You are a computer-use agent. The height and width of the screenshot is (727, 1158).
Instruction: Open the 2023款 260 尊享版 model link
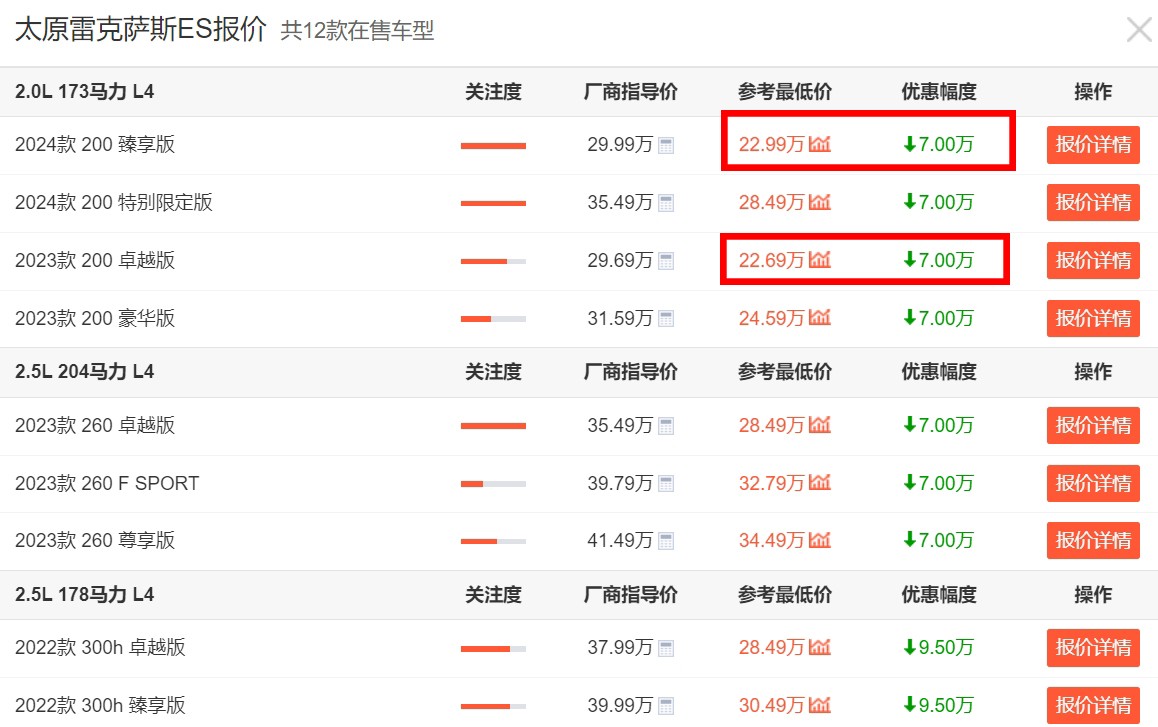[x=95, y=540]
